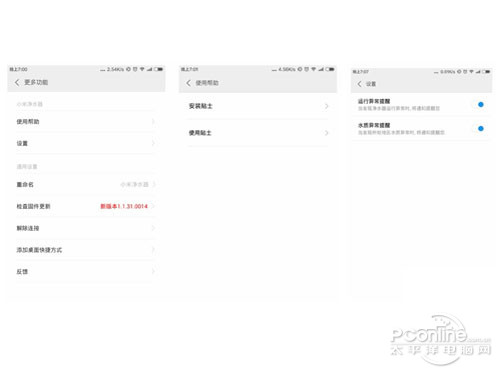The image size is (500, 375).
Task: Toggle the 运行异常提醒 switch
Action: (481, 104)
